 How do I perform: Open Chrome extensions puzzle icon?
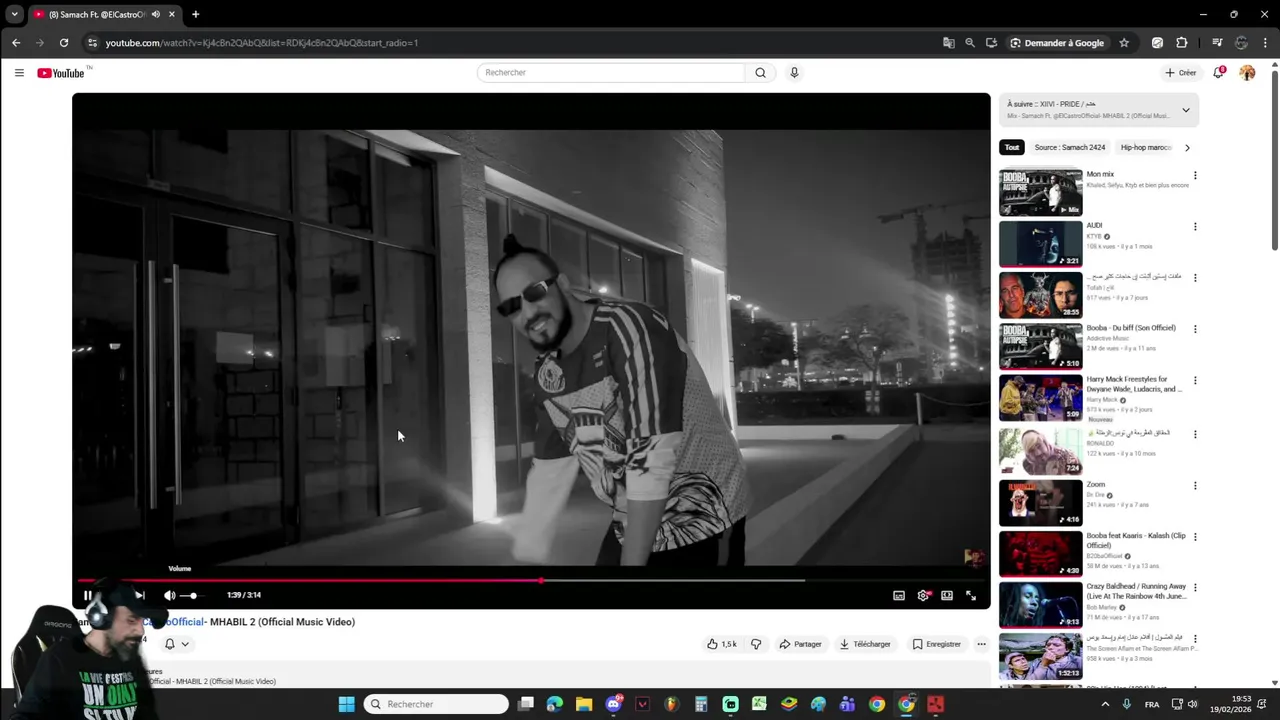click(1182, 43)
